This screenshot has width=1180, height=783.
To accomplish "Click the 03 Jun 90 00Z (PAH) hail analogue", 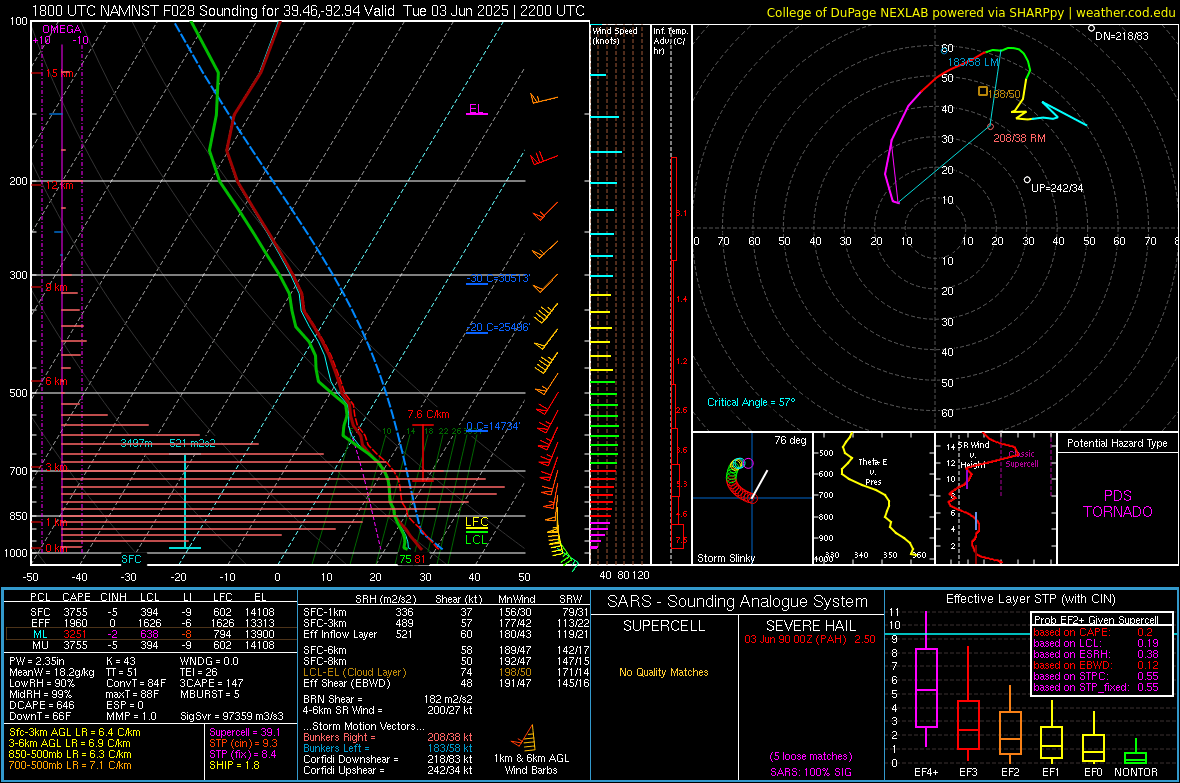I will pos(810,639).
